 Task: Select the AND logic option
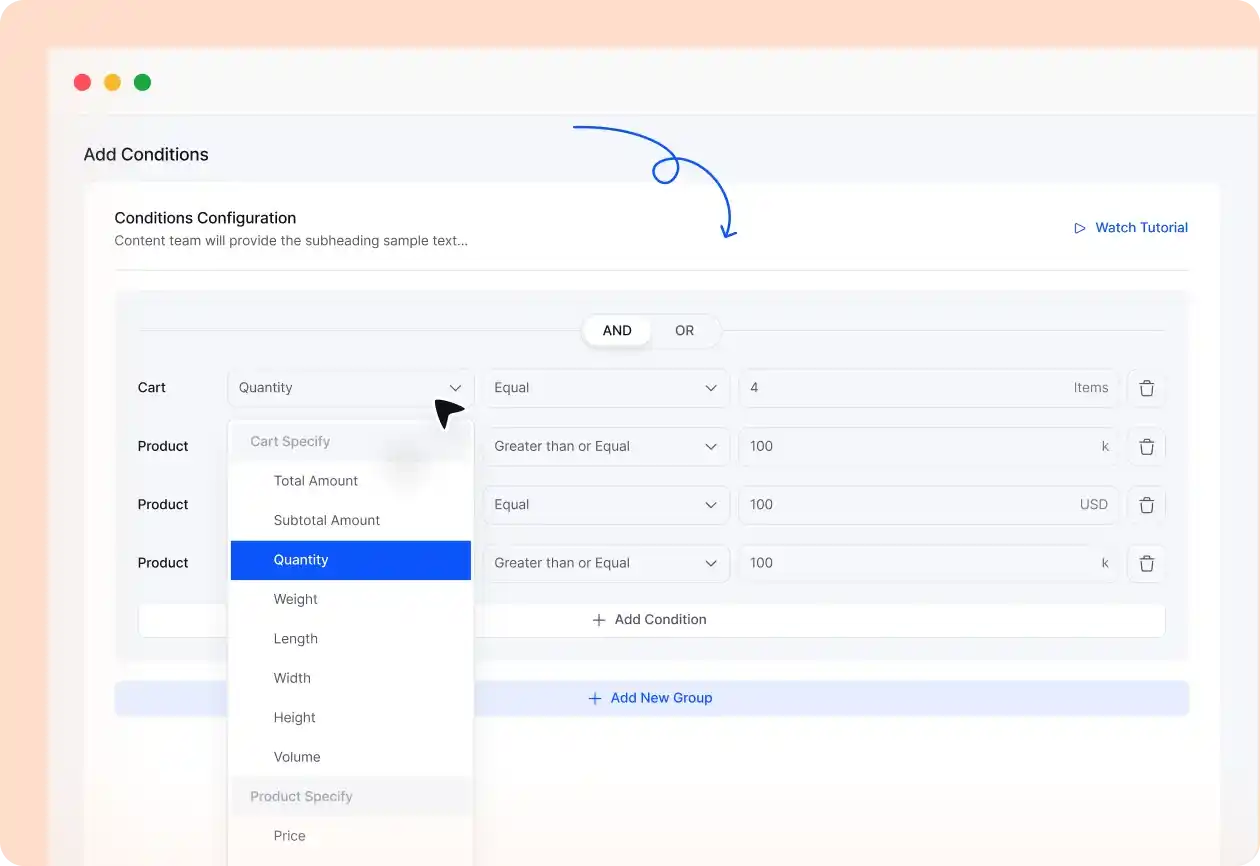tap(617, 330)
